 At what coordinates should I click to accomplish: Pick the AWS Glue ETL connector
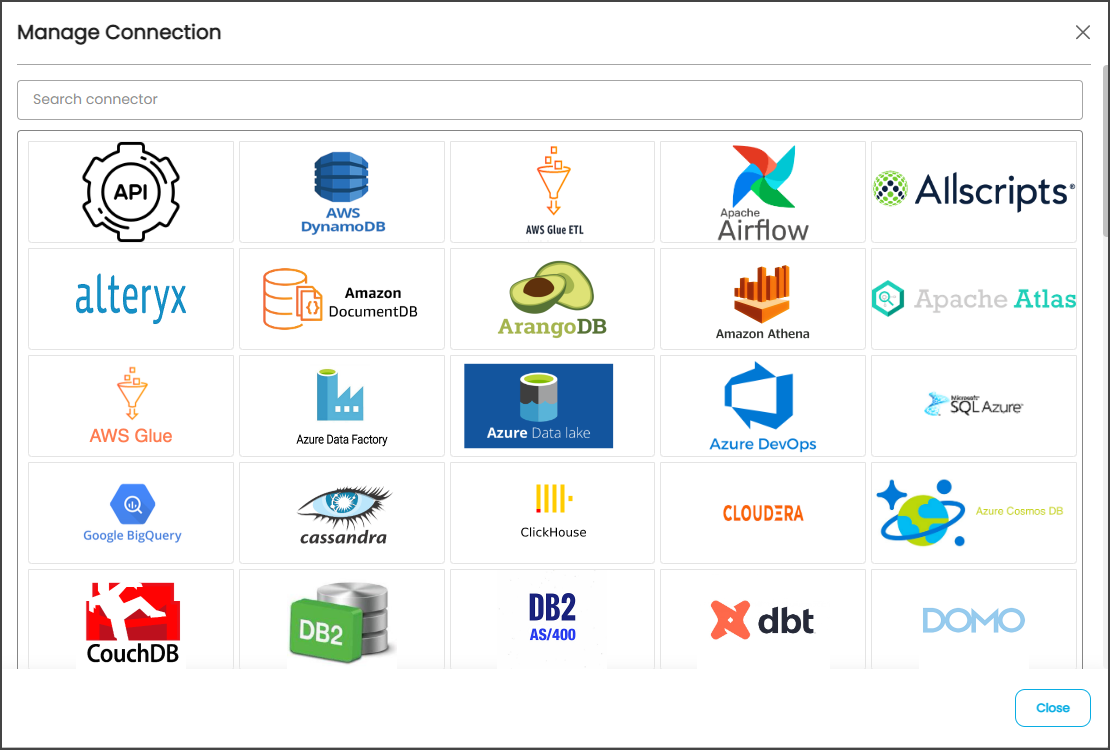552,192
